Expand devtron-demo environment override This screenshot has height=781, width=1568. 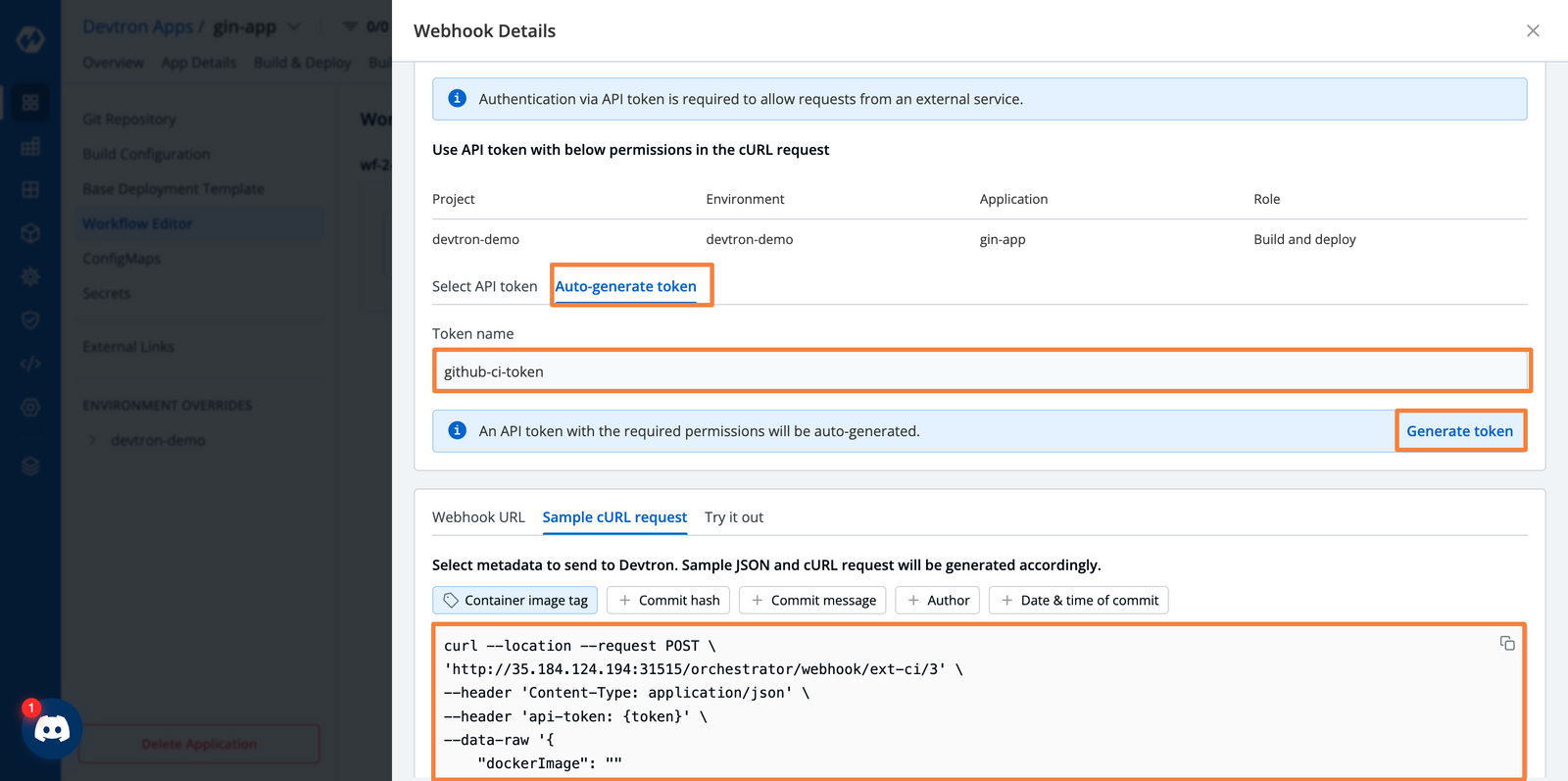click(x=93, y=440)
